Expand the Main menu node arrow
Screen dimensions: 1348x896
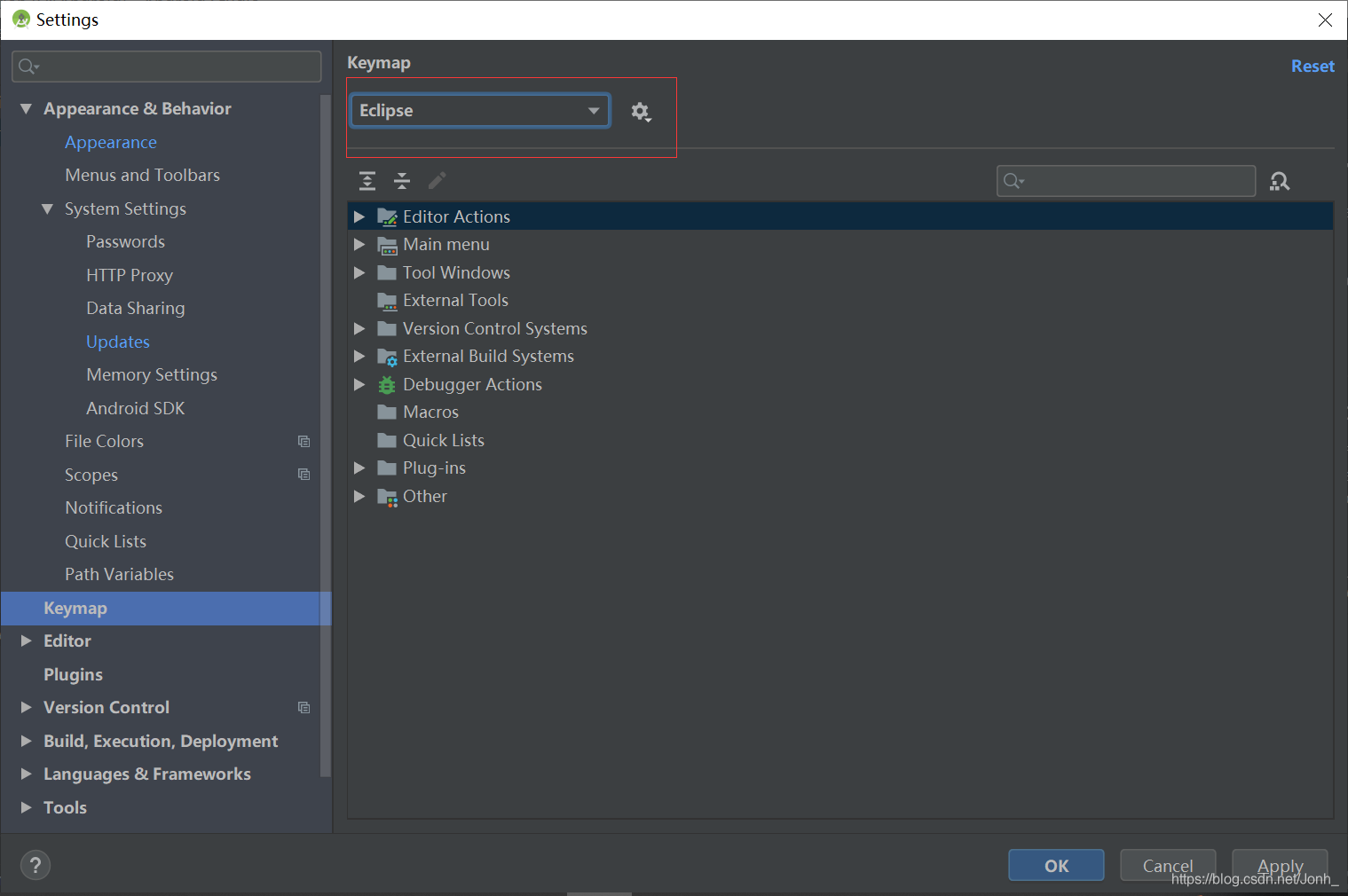(359, 244)
